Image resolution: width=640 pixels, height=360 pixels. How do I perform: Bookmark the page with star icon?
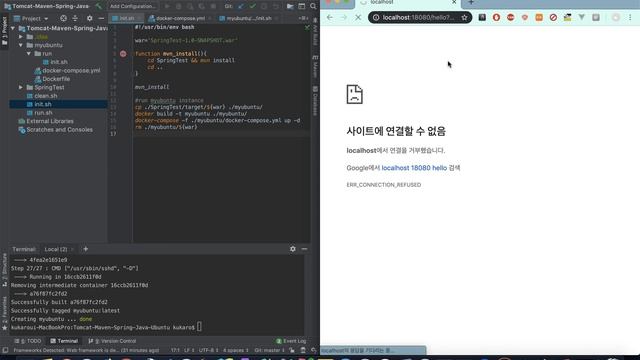[464, 18]
